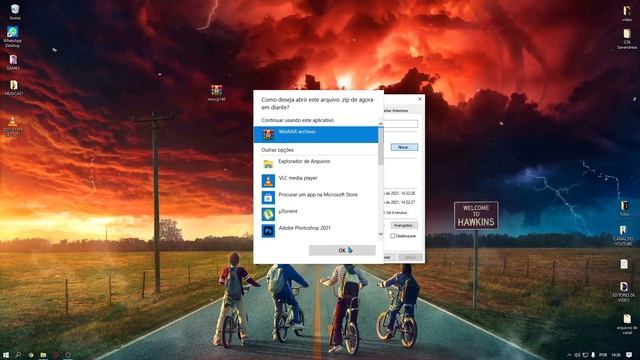
Task: Select the fotos desktop folder
Action: tap(624, 208)
